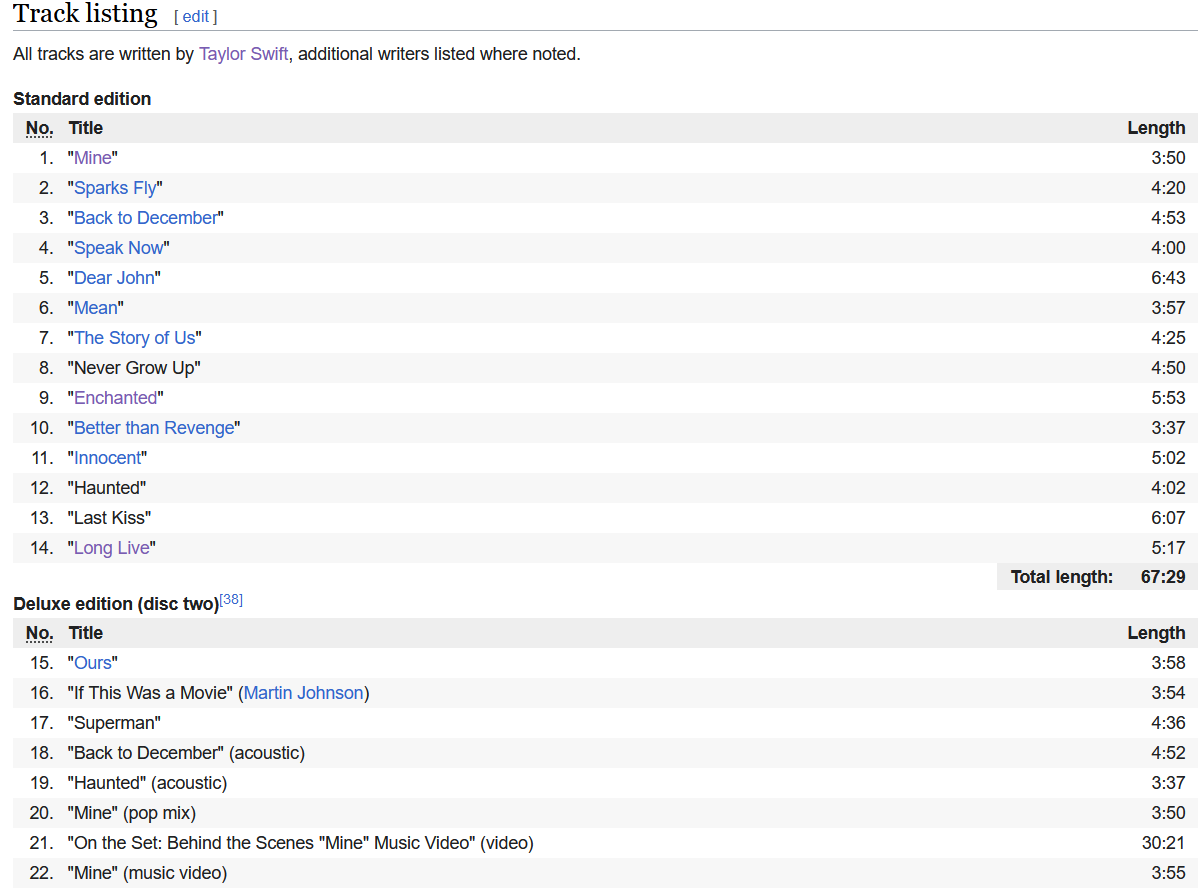Click the No. header in Standard edition table

[40, 128]
